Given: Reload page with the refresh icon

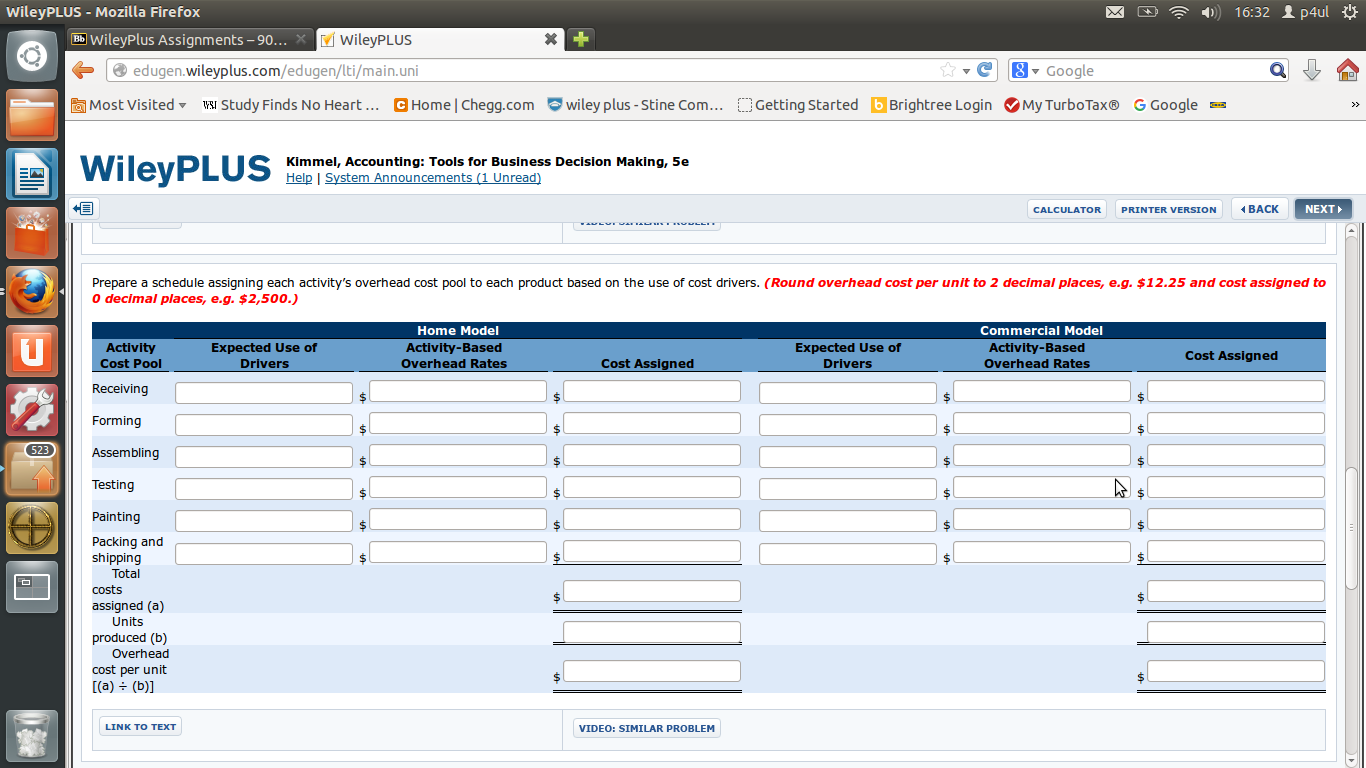Looking at the screenshot, I should (x=985, y=70).
